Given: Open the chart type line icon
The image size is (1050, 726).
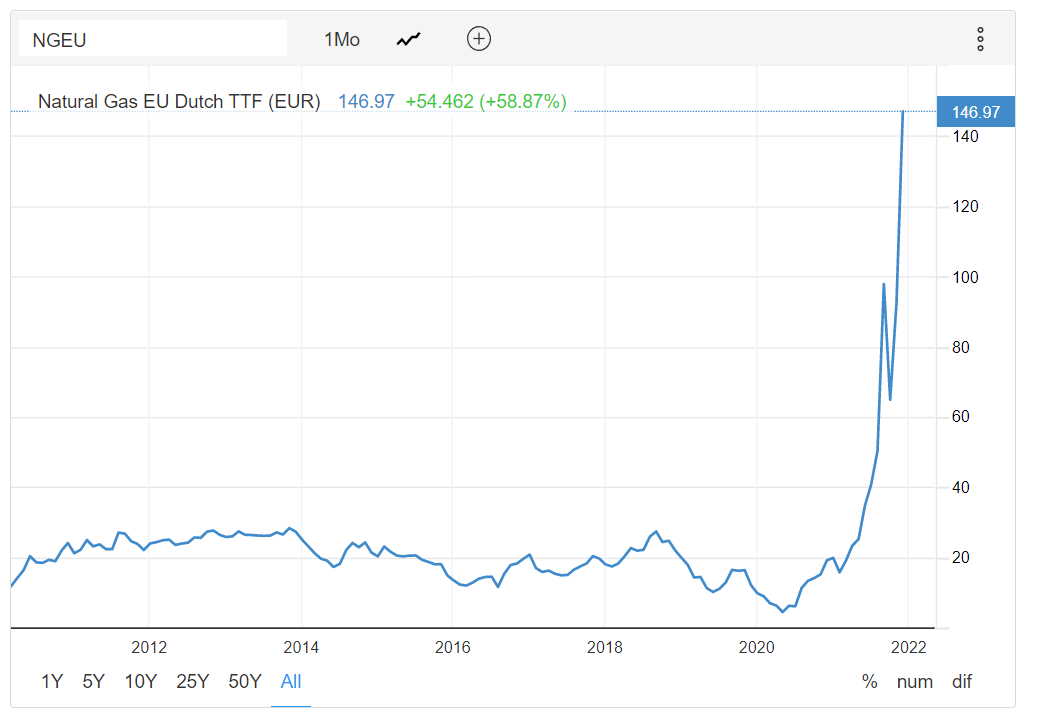Looking at the screenshot, I should [408, 40].
